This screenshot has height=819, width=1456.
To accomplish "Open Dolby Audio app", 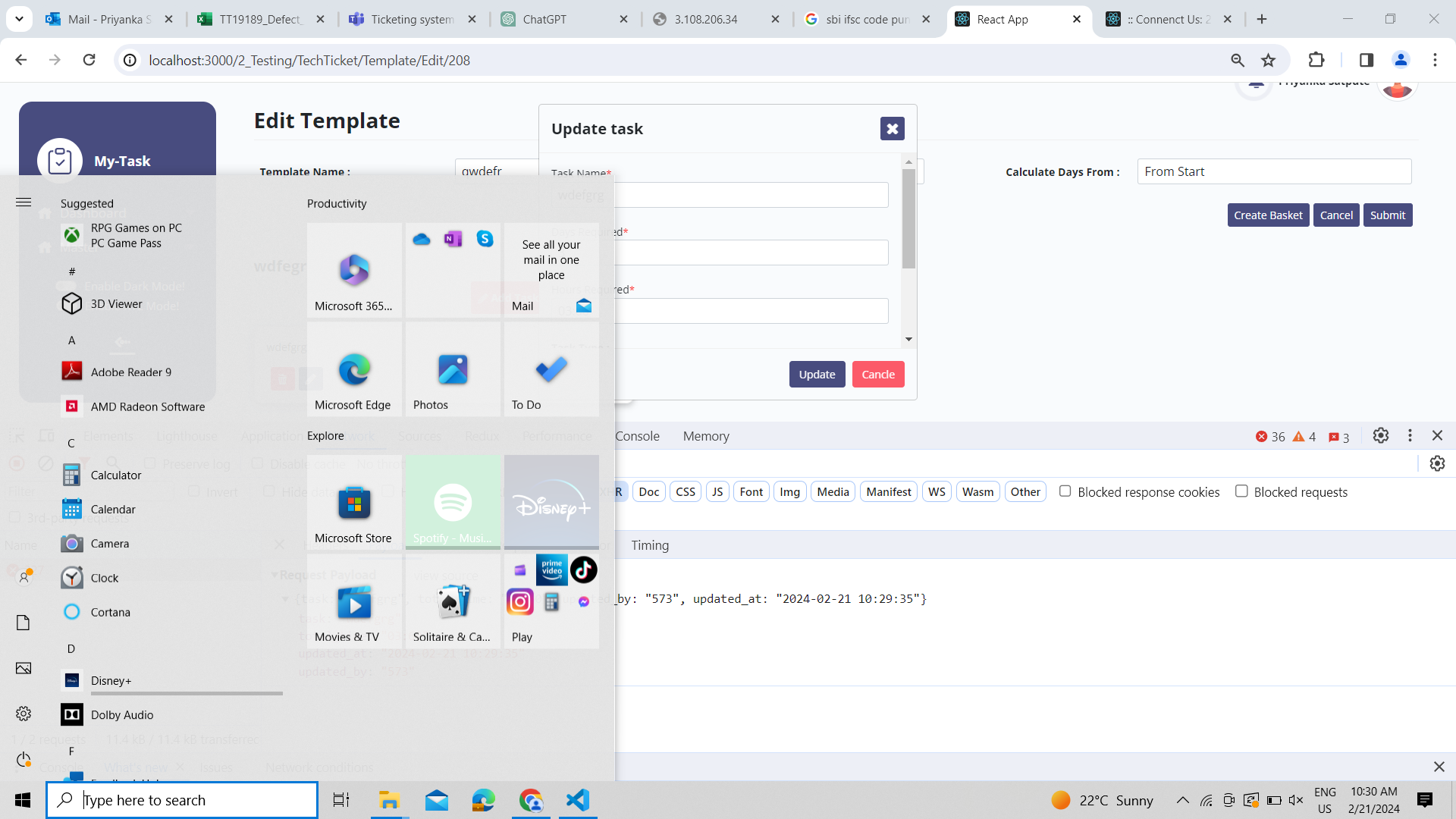I will (171, 714).
